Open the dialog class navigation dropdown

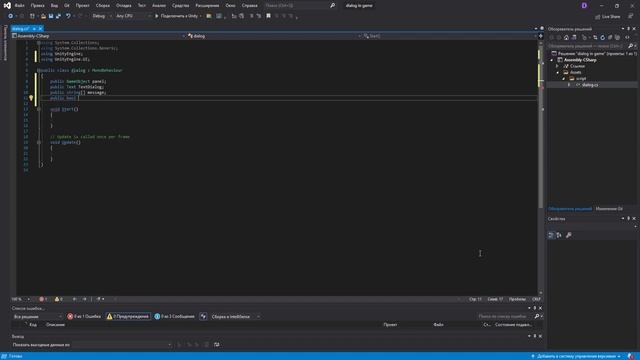(274, 36)
